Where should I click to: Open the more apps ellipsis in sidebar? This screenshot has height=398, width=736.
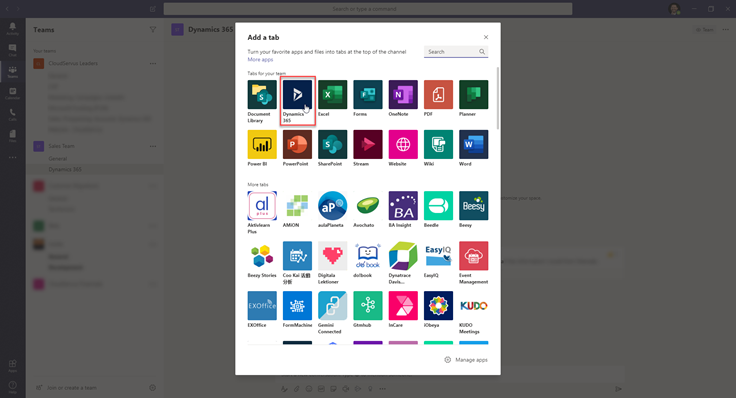tap(13, 157)
